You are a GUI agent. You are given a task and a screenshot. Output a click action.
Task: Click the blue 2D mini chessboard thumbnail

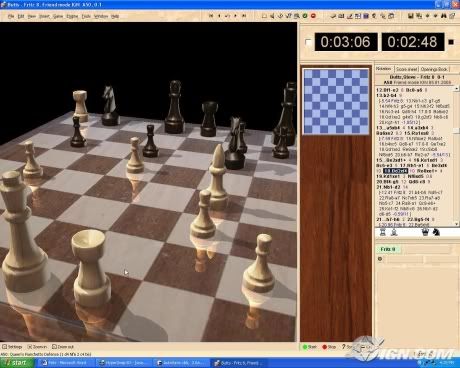(x=336, y=101)
